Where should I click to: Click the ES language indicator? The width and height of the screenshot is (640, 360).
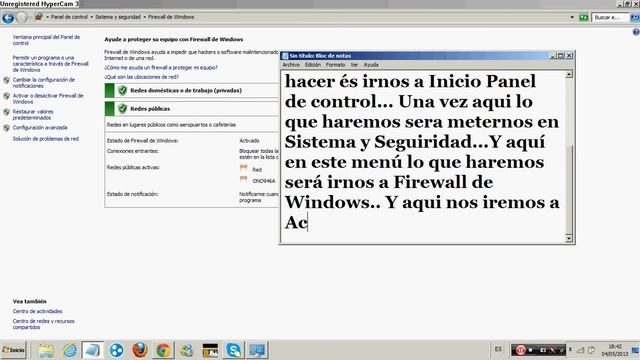tap(498, 349)
